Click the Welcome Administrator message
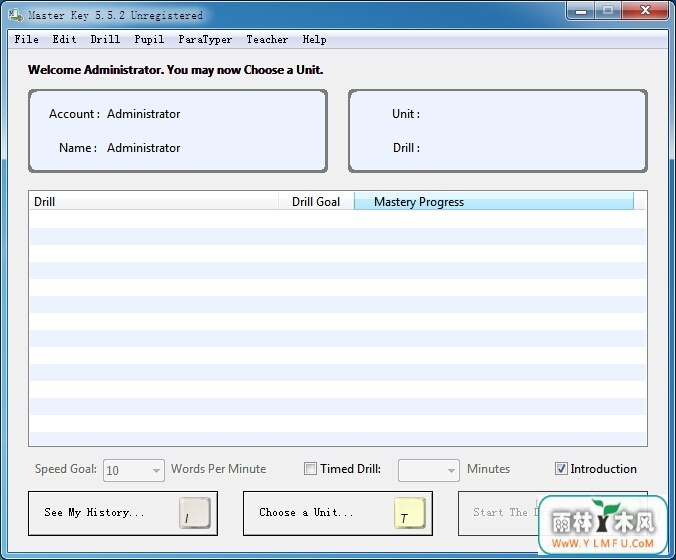676x560 pixels. tap(175, 70)
